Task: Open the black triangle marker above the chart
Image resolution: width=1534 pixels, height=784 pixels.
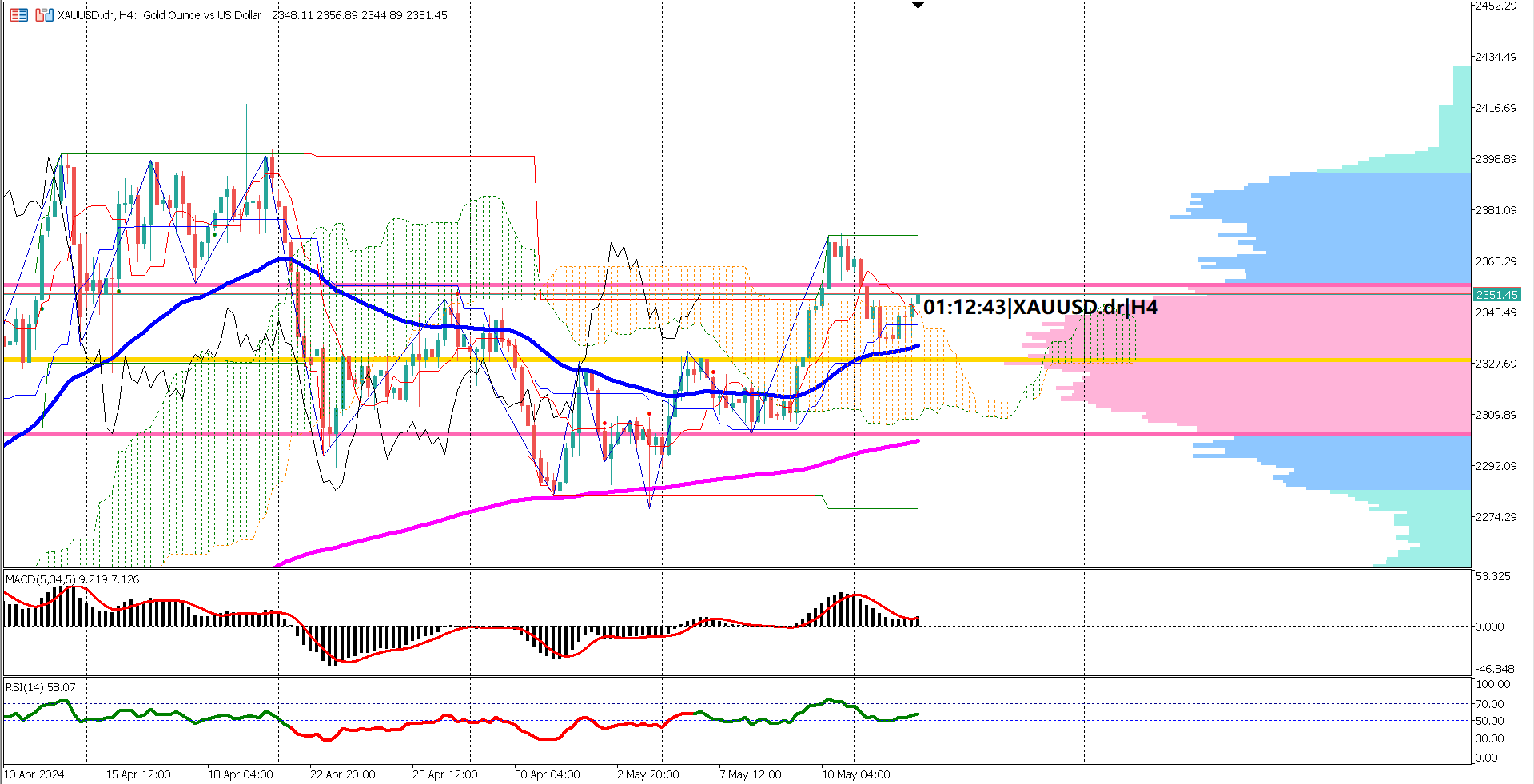Action: coord(918,5)
